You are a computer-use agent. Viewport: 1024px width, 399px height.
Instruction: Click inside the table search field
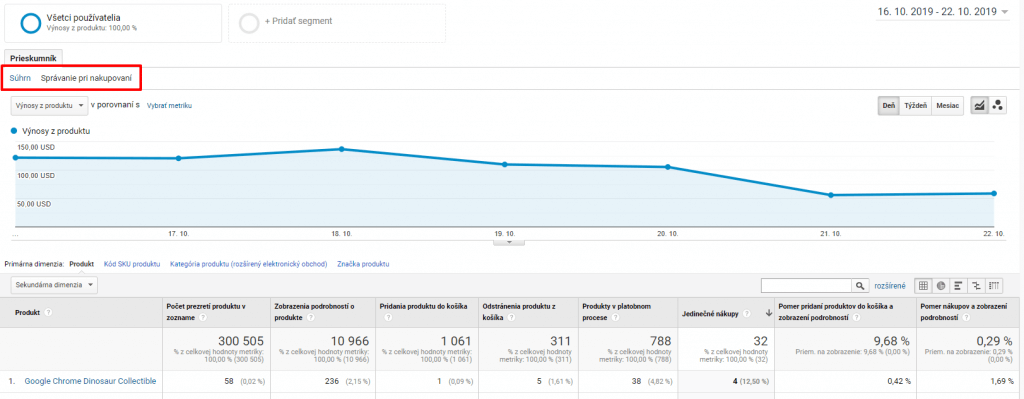coord(807,285)
